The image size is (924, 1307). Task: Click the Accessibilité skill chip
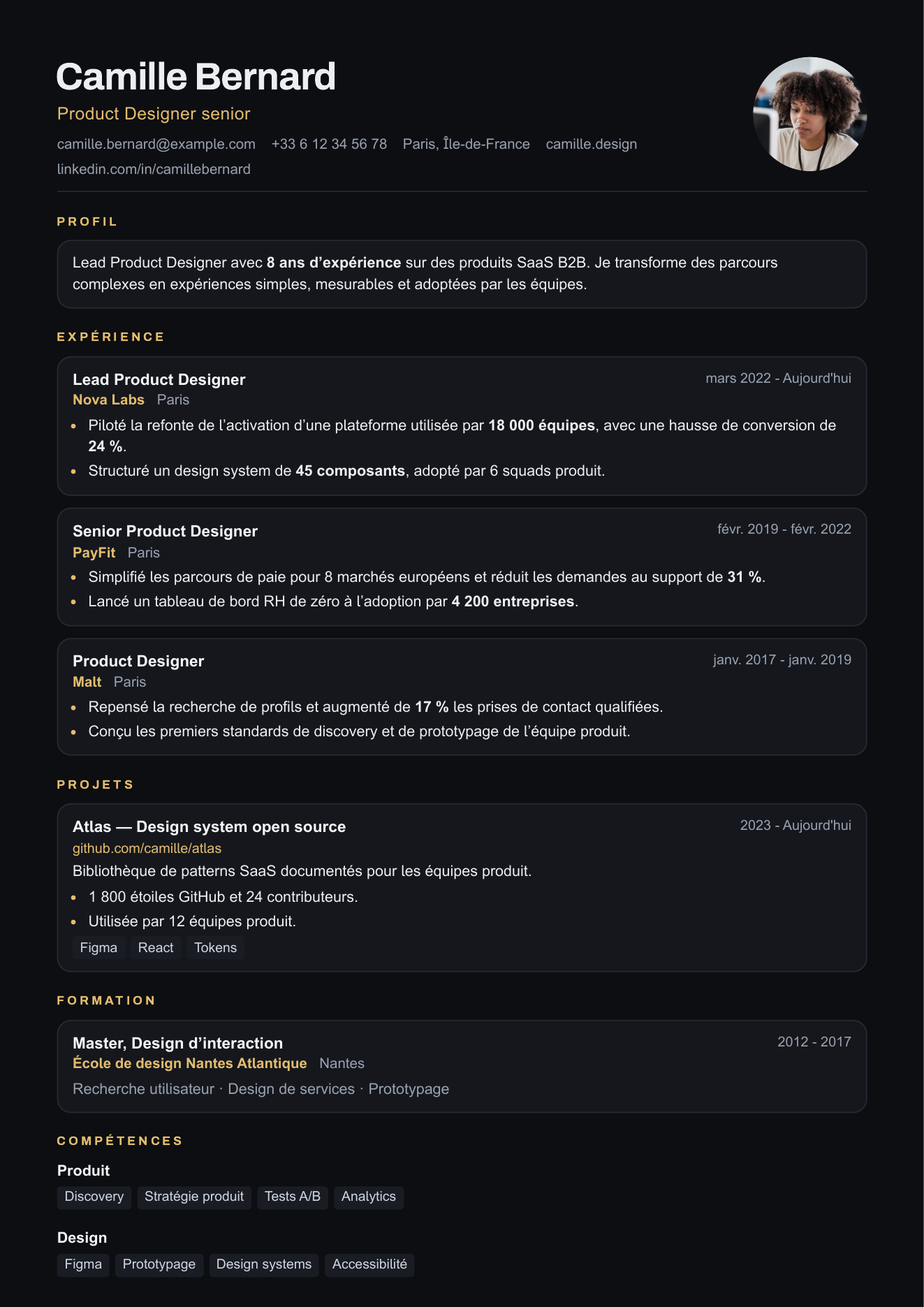click(369, 1264)
